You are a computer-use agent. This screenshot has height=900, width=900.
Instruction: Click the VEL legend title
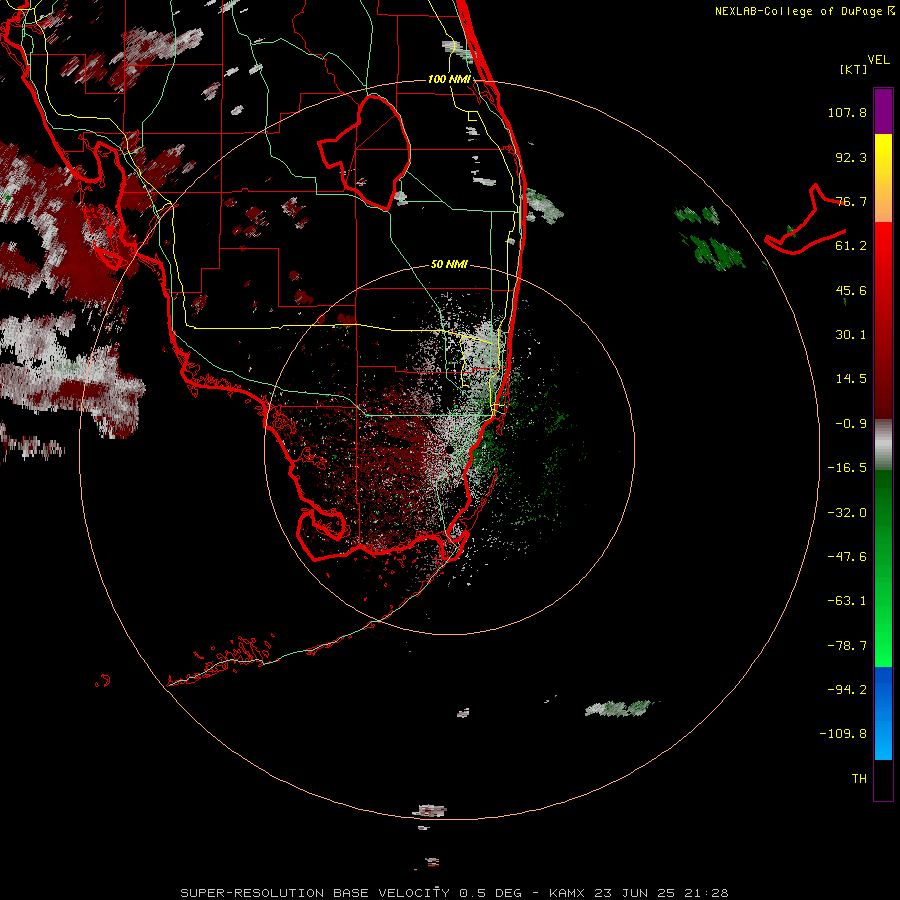click(x=878, y=60)
